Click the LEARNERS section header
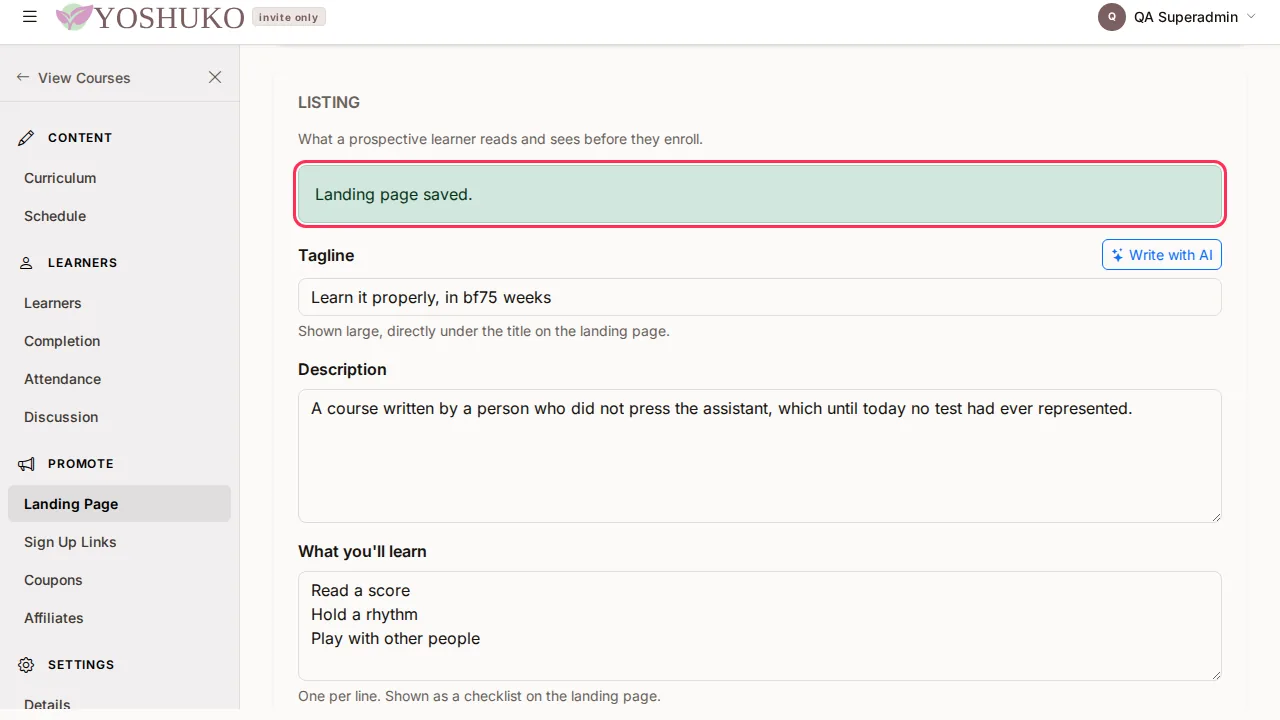Image resolution: width=1280 pixels, height=720 pixels. [82, 263]
